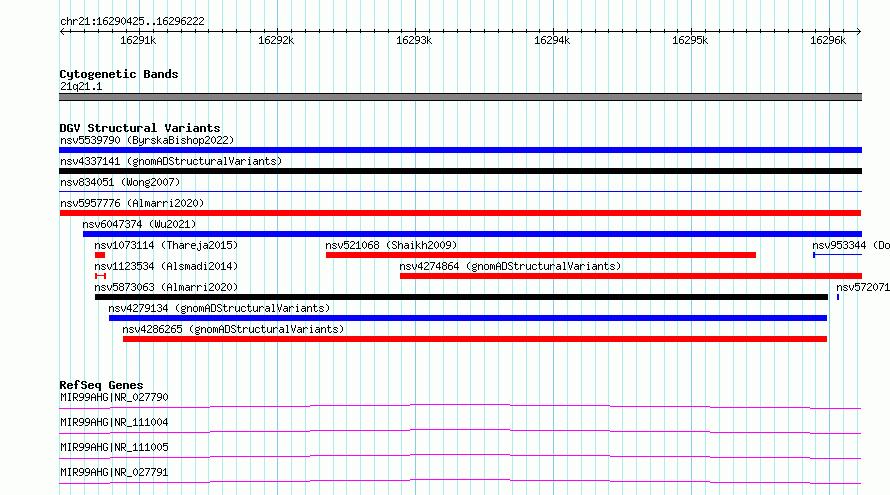Screen dimensions: 890x495
Task: Click the 16294k ruler tick label
Action: (552, 40)
